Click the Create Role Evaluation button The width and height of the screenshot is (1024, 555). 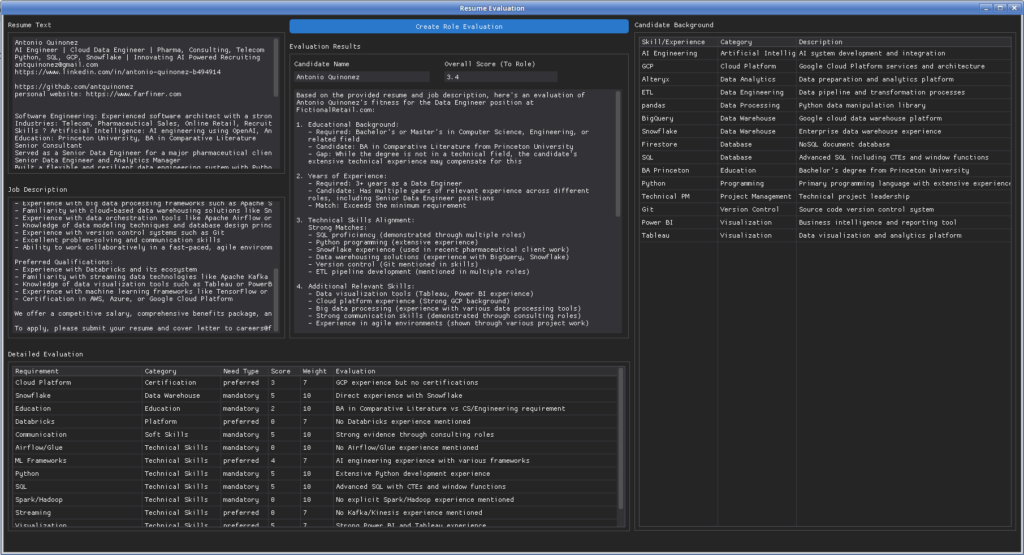[x=459, y=26]
